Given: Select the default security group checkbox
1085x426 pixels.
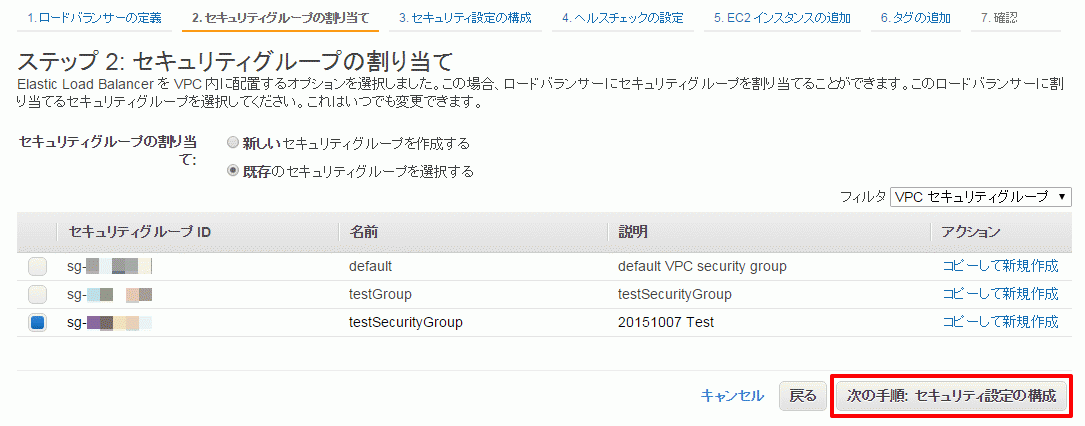Looking at the screenshot, I should pyautogui.click(x=37, y=266).
